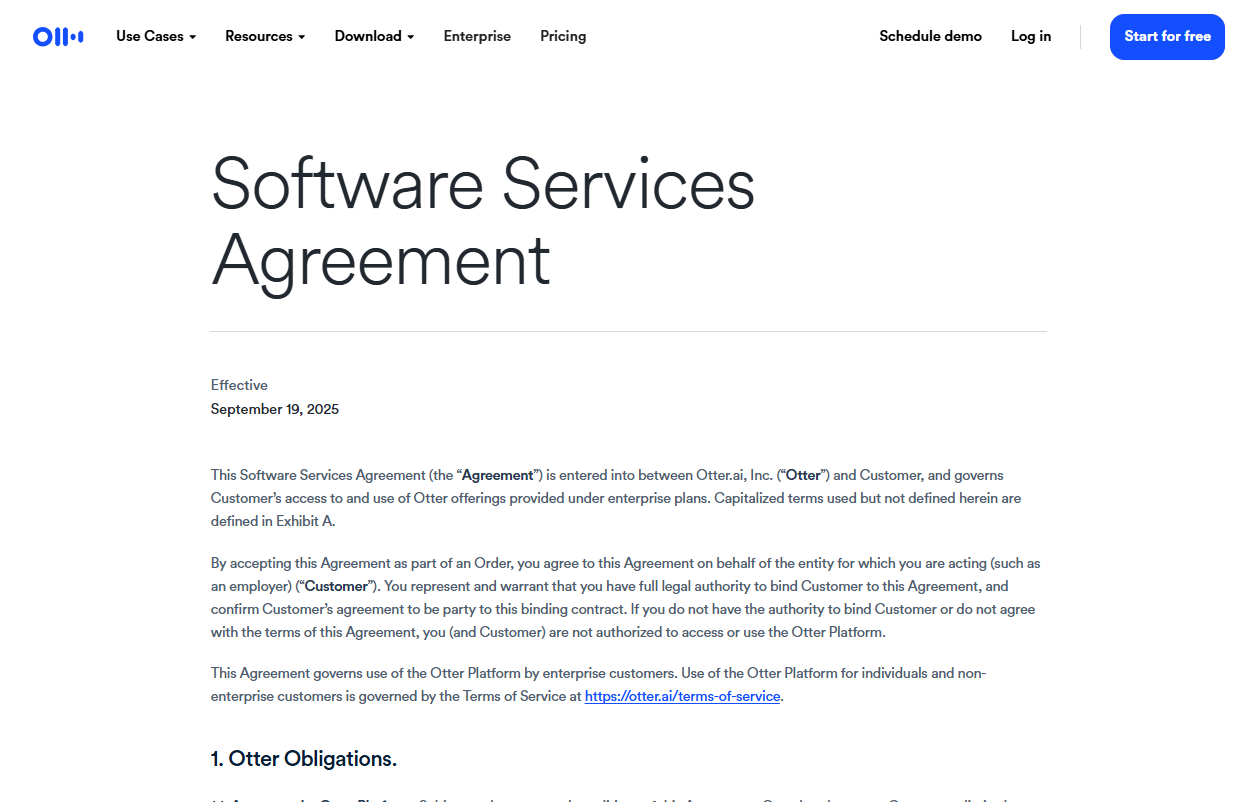Open the otter.ai/terms-of-service hyperlink
This screenshot has width=1258, height=802.
tap(682, 696)
